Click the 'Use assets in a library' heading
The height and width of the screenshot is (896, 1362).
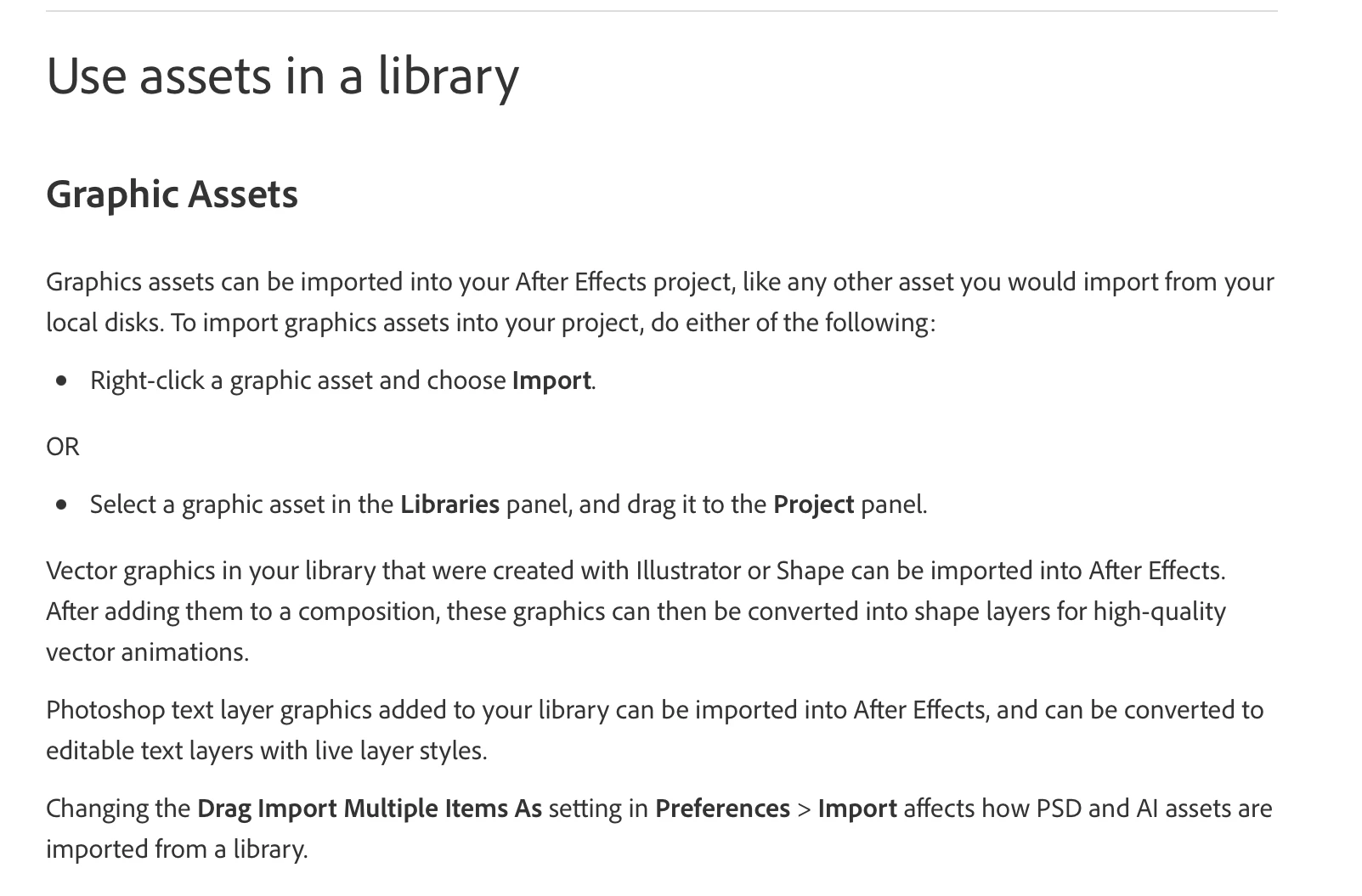pos(282,76)
